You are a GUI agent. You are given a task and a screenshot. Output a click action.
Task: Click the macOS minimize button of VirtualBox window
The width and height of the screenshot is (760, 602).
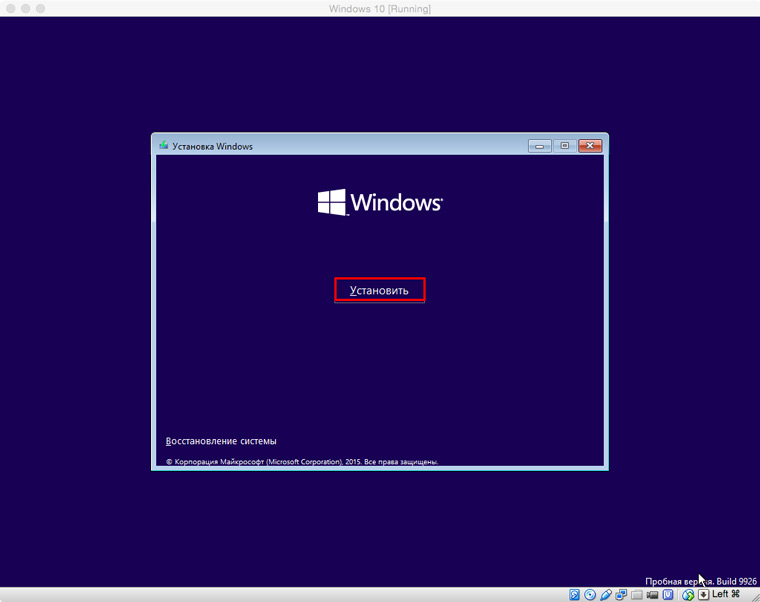pos(26,9)
